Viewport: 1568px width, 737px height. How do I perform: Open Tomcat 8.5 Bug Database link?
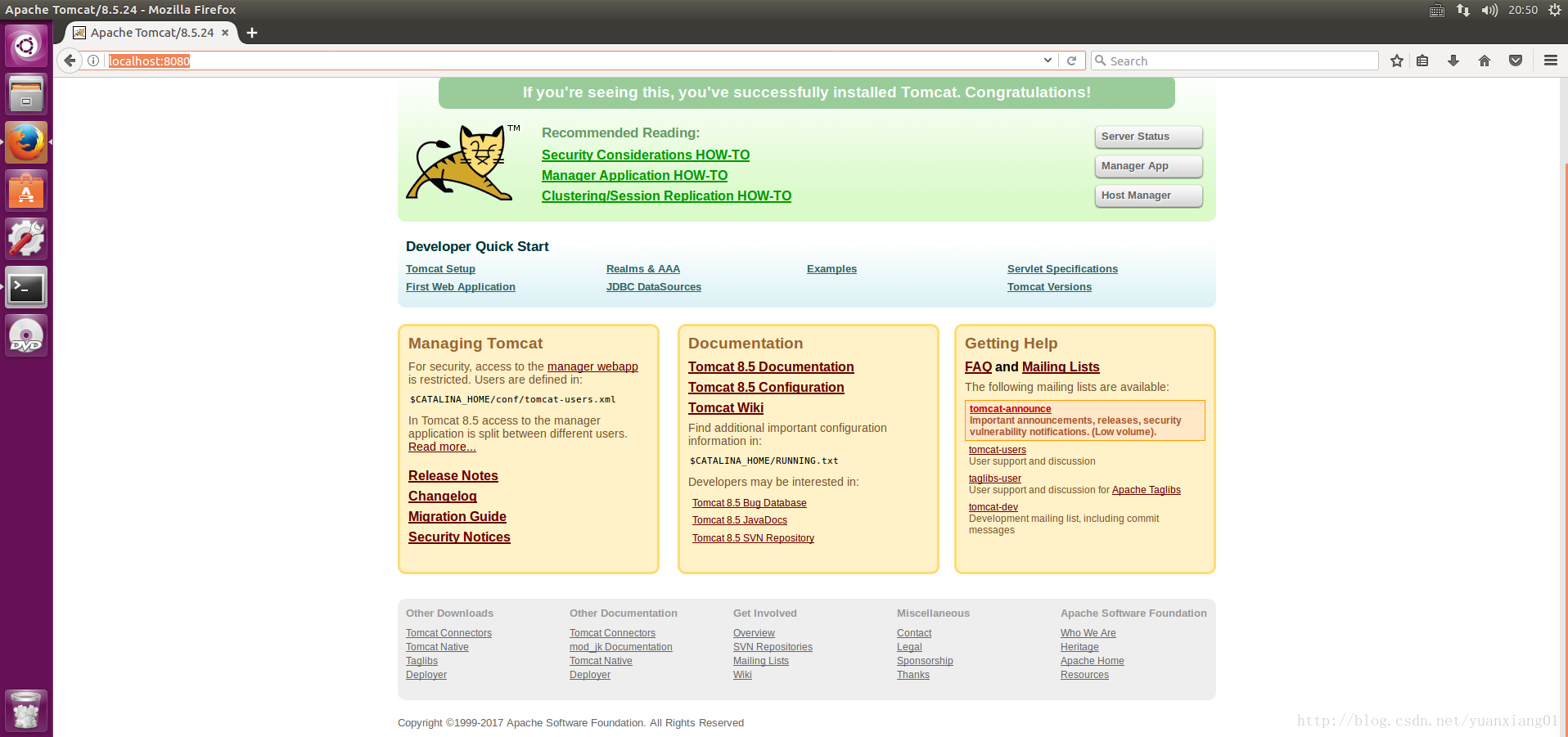point(750,503)
